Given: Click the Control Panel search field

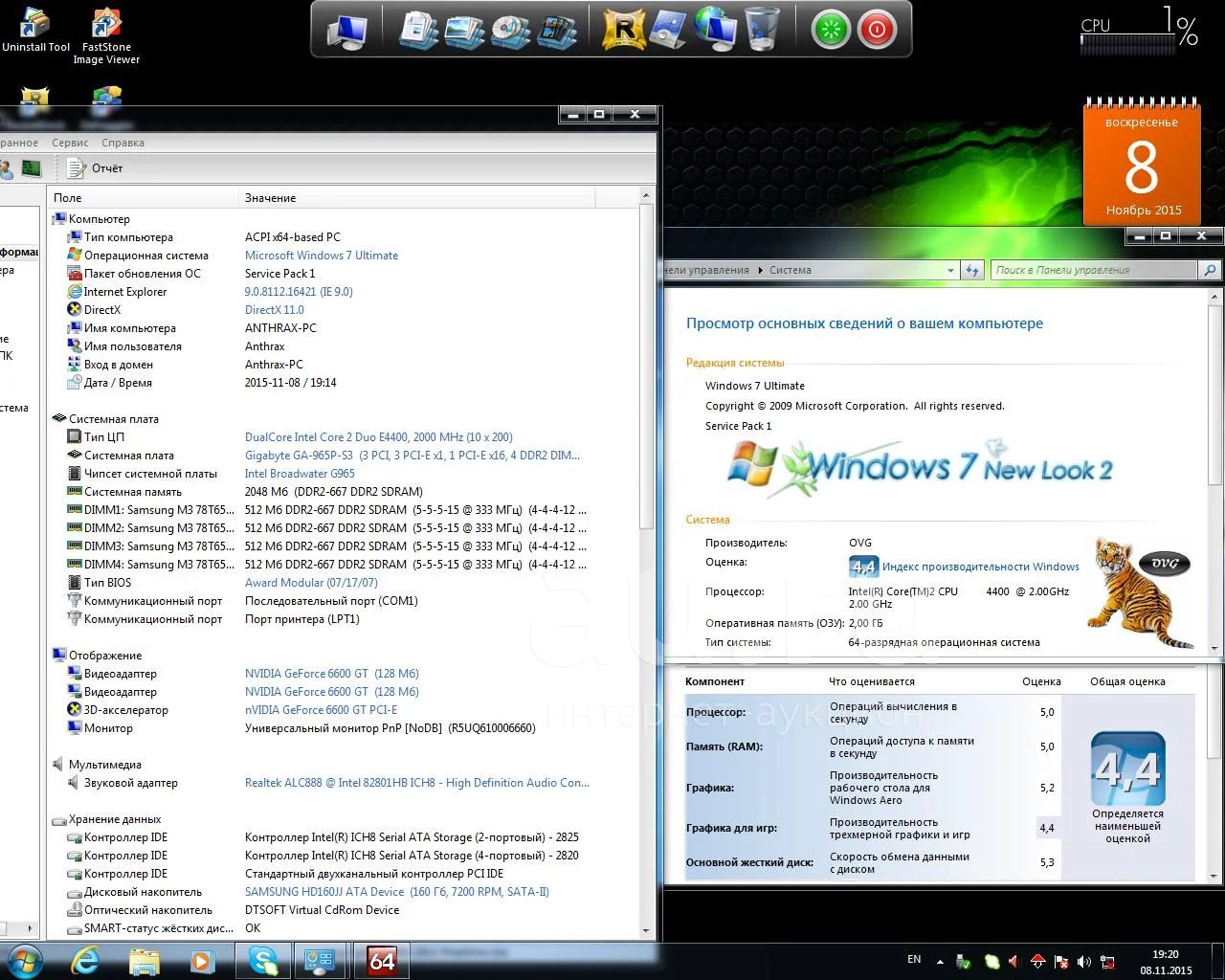Looking at the screenshot, I should coord(1095,270).
